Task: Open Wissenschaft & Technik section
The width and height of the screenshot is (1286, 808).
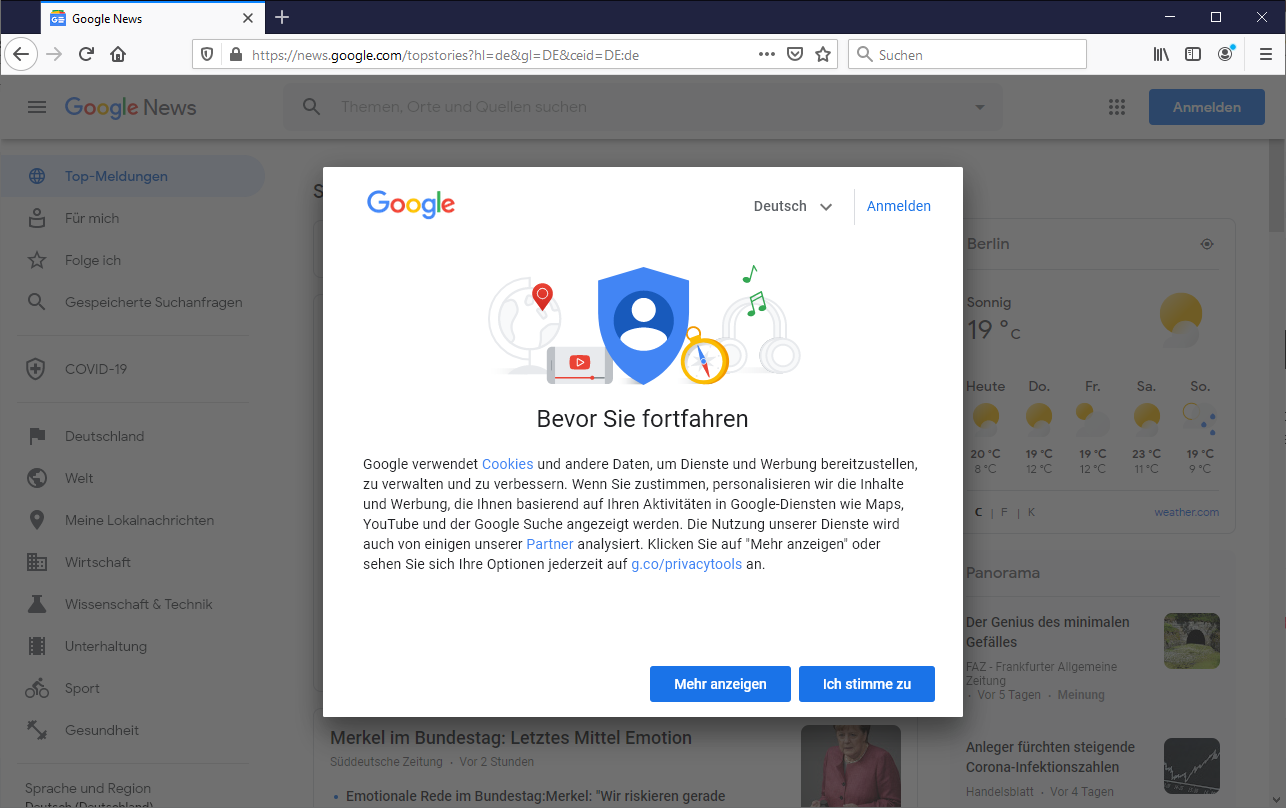Action: tap(132, 604)
